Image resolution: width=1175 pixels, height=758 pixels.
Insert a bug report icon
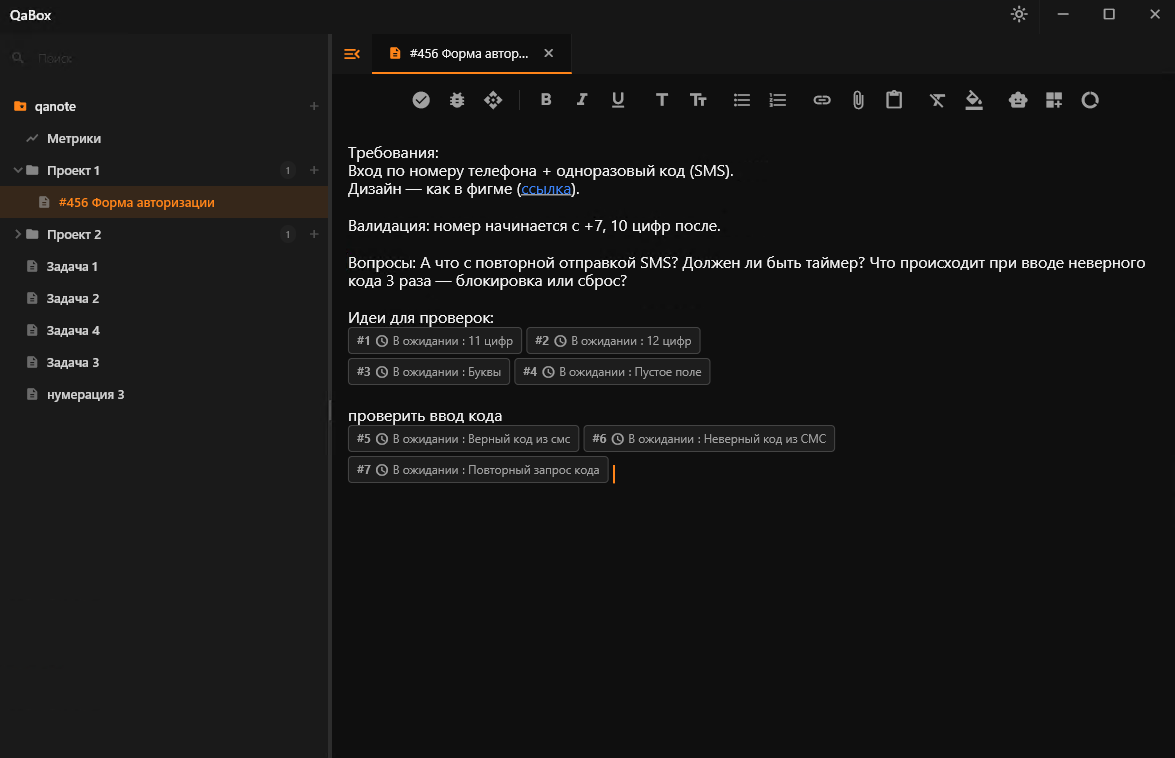tap(457, 100)
